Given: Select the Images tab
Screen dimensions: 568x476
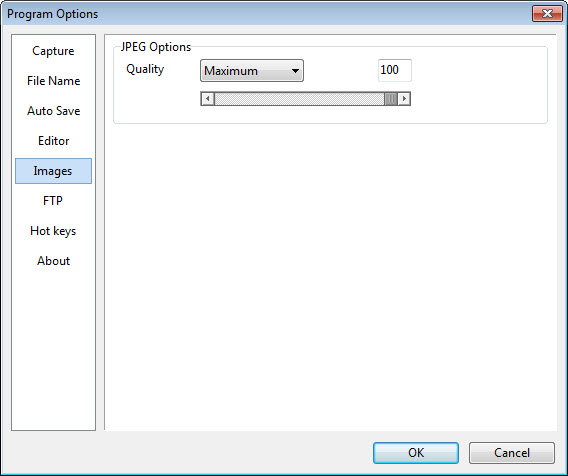Looking at the screenshot, I should tap(53, 171).
